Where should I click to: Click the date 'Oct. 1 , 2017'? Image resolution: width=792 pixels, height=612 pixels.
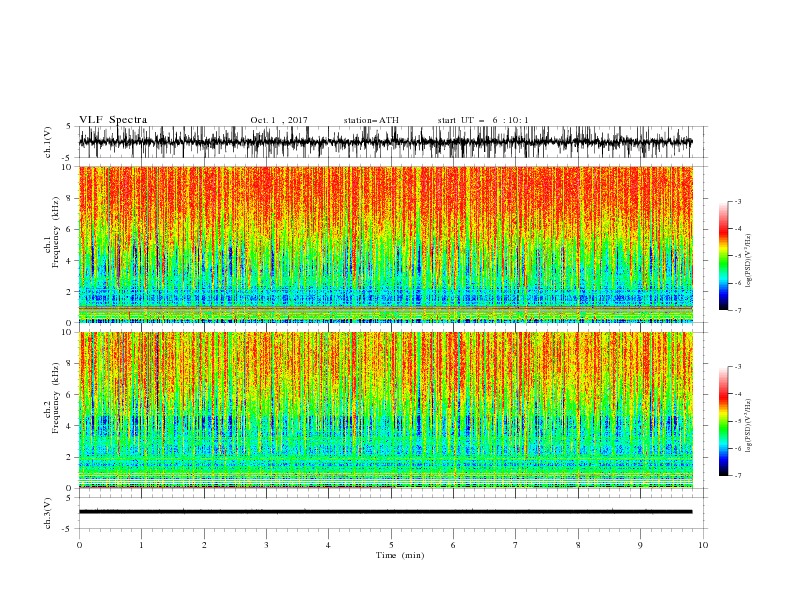click(x=279, y=120)
